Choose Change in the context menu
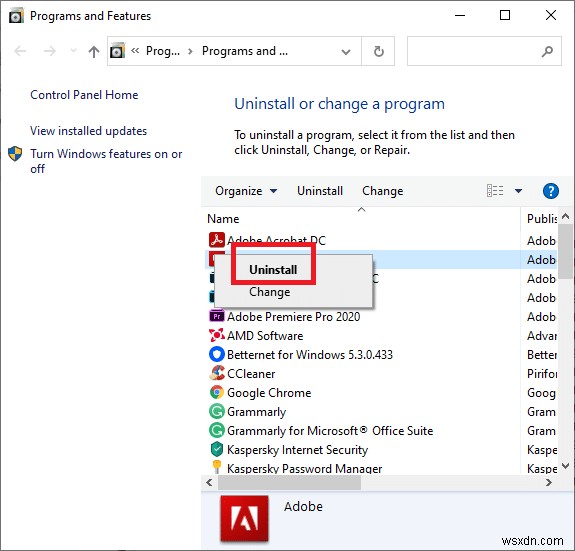This screenshot has height=551, width=575. click(x=270, y=292)
